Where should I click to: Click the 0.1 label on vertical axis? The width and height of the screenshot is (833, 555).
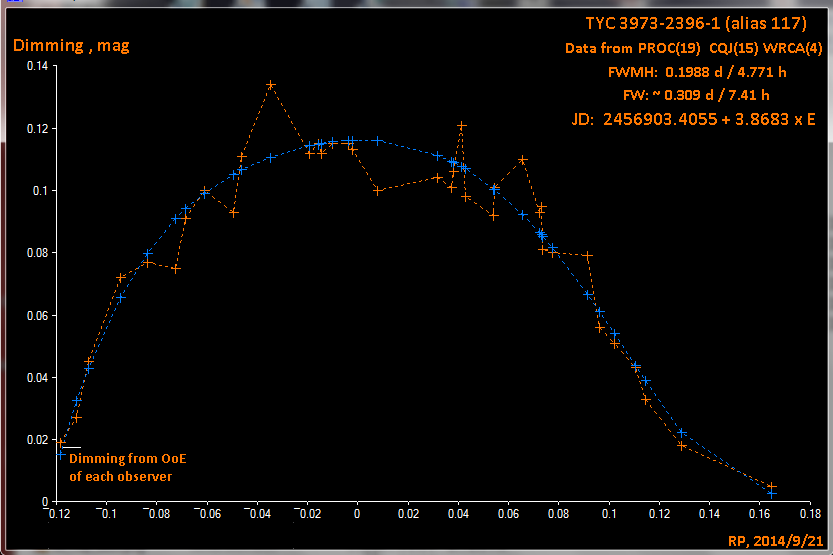tap(41, 190)
